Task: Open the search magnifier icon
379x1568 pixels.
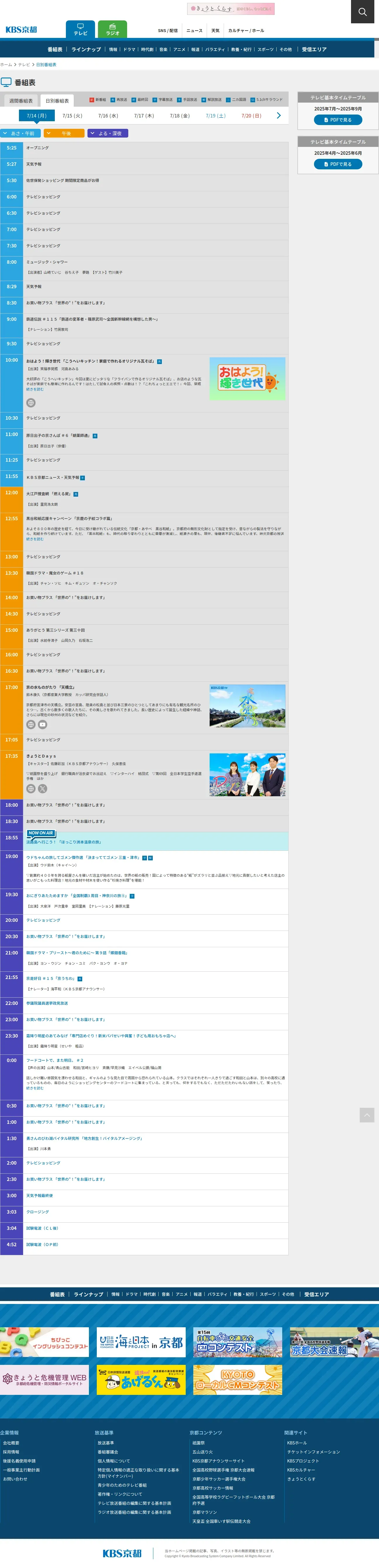Action: [363, 12]
